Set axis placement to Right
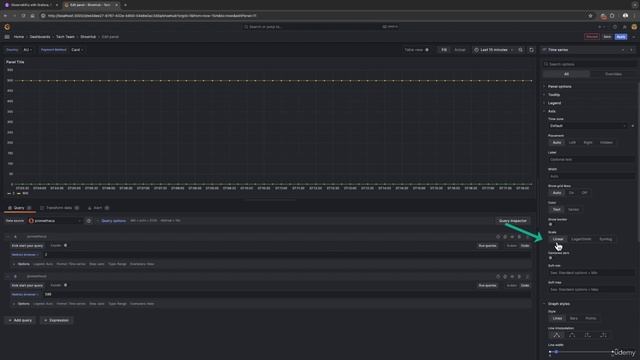640x360 pixels. (588, 142)
